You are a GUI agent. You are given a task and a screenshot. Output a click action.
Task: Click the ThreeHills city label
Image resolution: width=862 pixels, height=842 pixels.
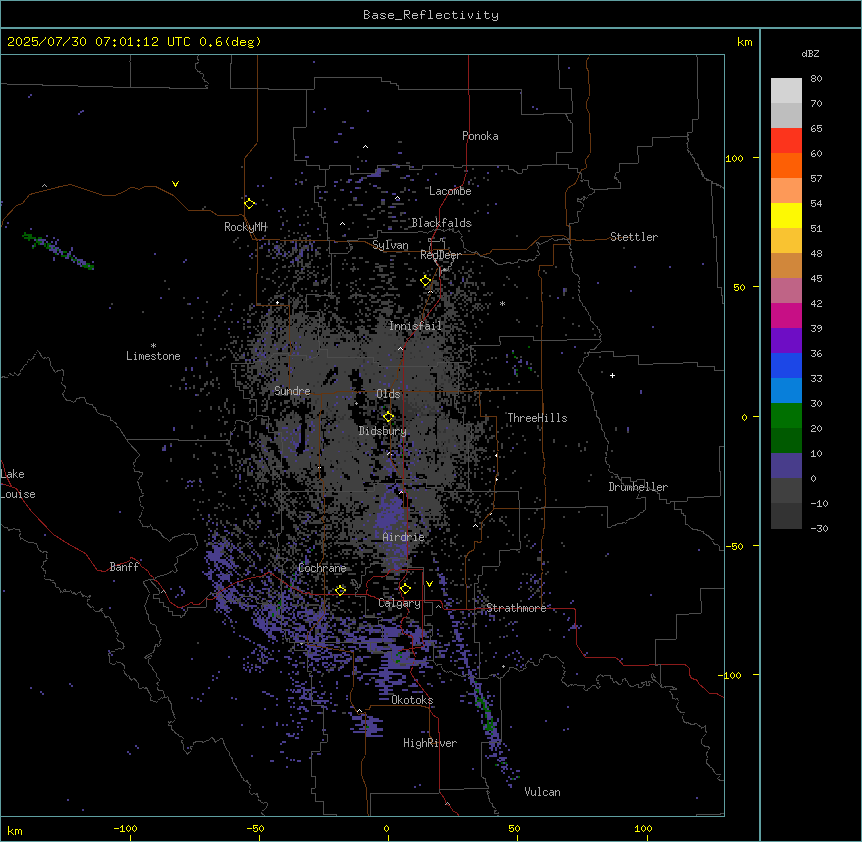tap(537, 418)
